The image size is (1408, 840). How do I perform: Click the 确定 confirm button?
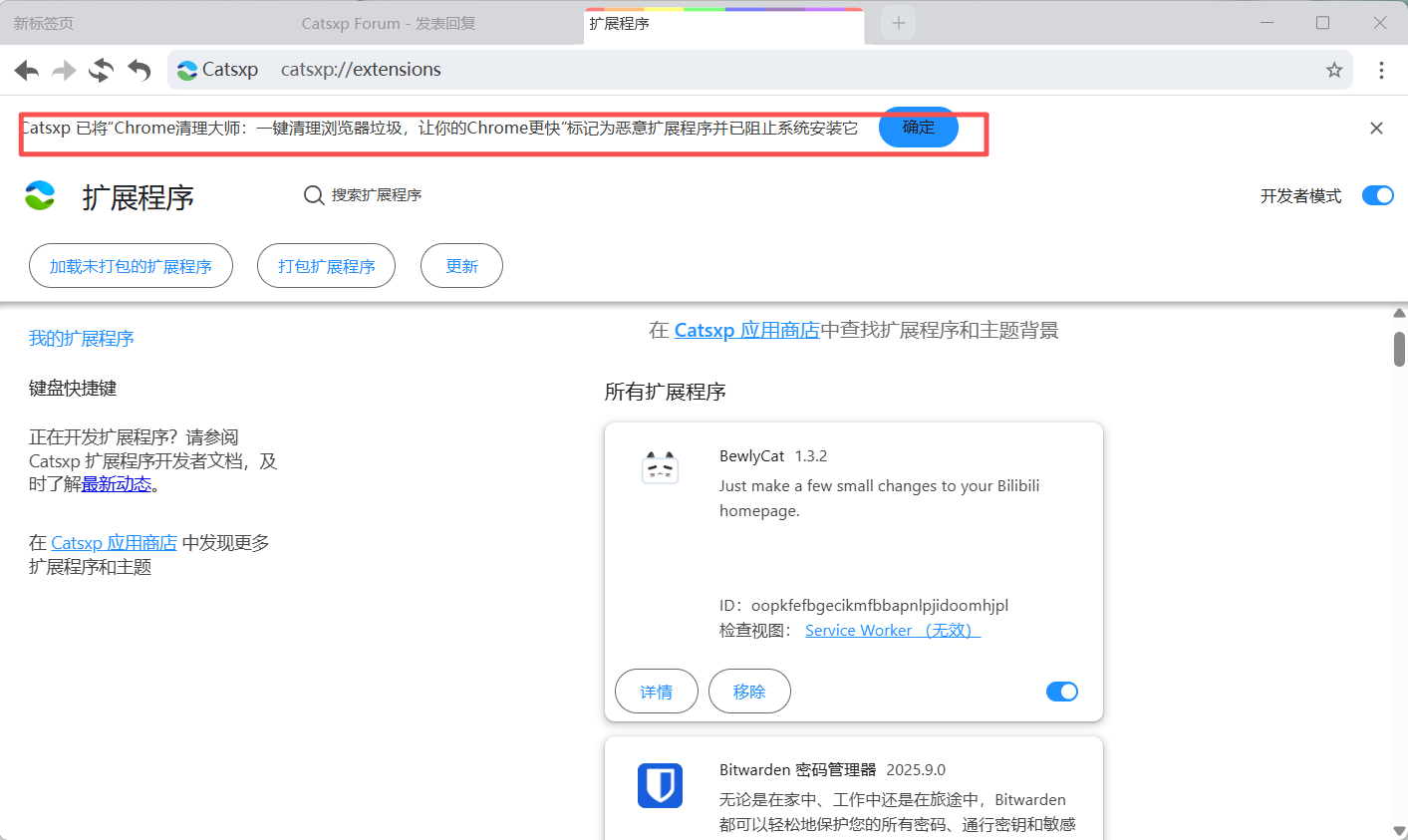pyautogui.click(x=918, y=128)
